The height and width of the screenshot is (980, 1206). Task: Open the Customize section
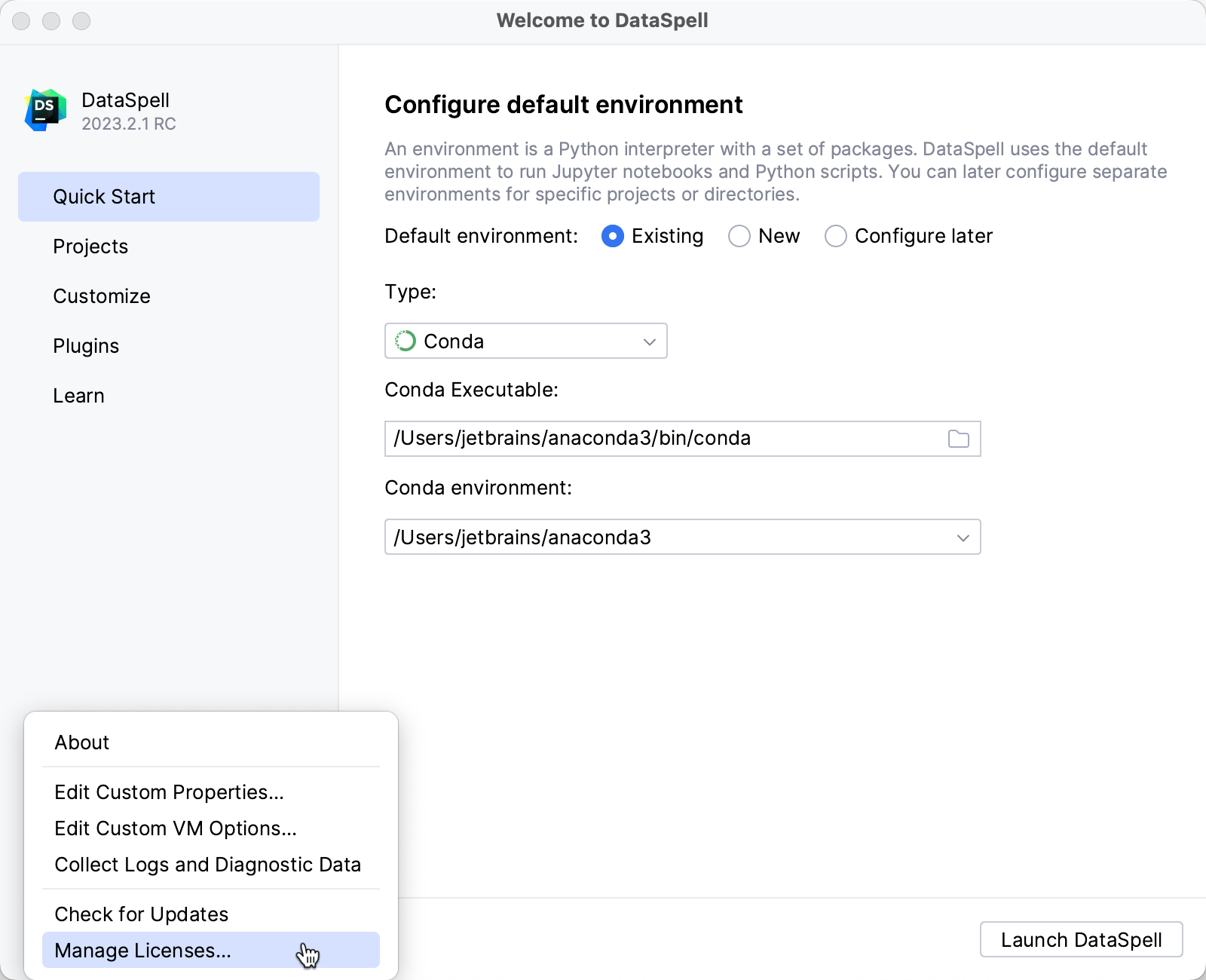101,296
